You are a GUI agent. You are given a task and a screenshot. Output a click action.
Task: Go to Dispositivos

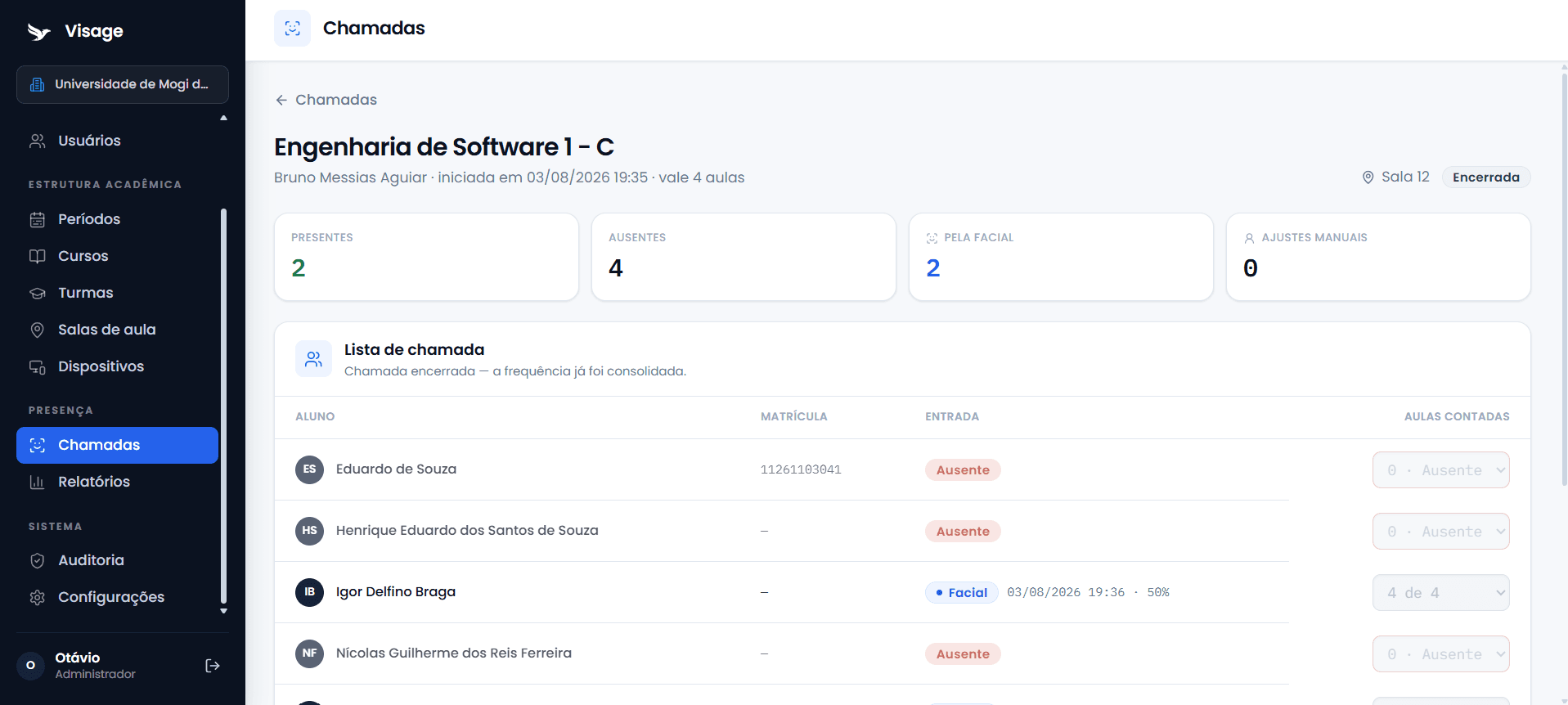point(117,366)
